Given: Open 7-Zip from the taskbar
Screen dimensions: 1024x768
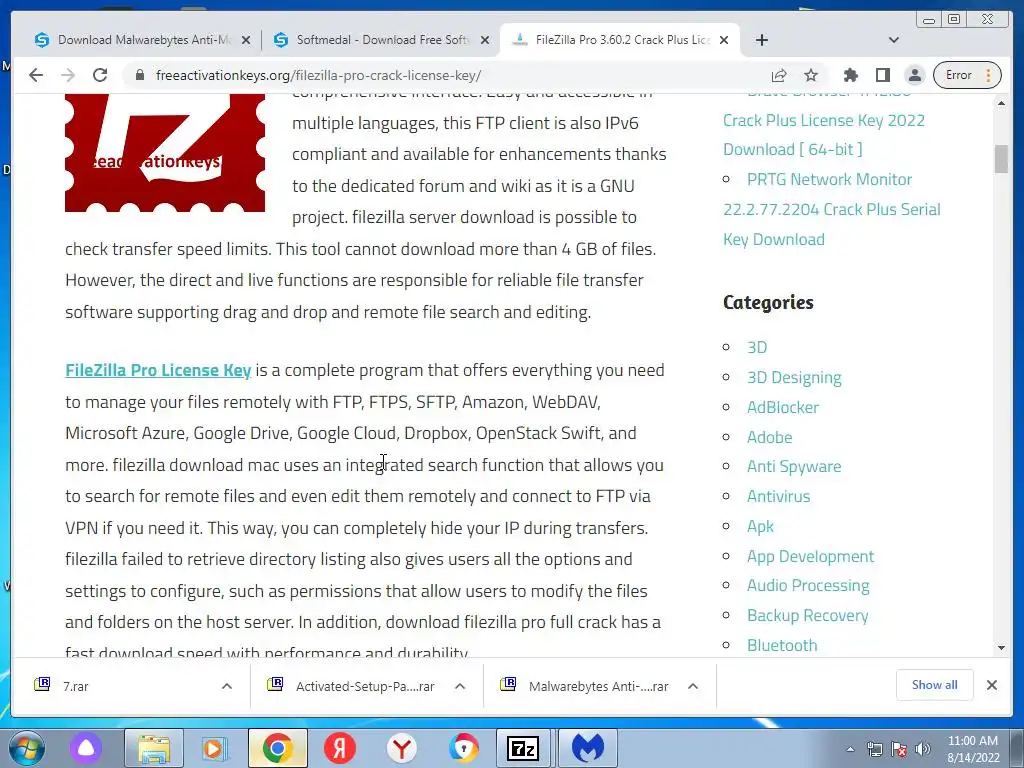Looking at the screenshot, I should point(522,748).
